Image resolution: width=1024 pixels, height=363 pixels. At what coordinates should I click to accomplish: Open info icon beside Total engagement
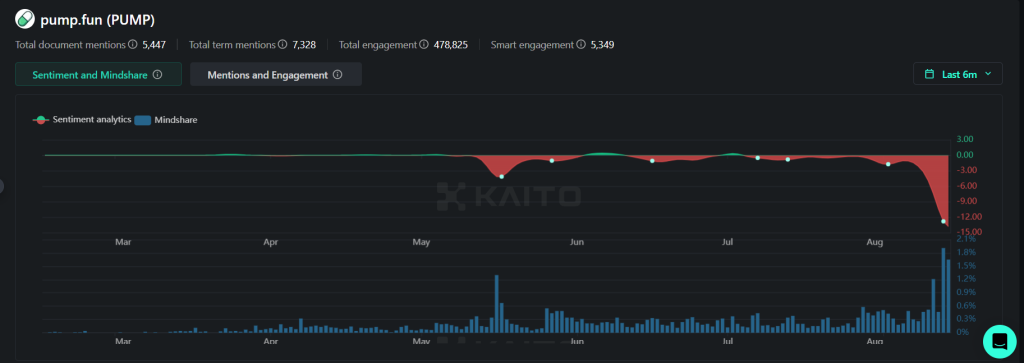pos(424,44)
